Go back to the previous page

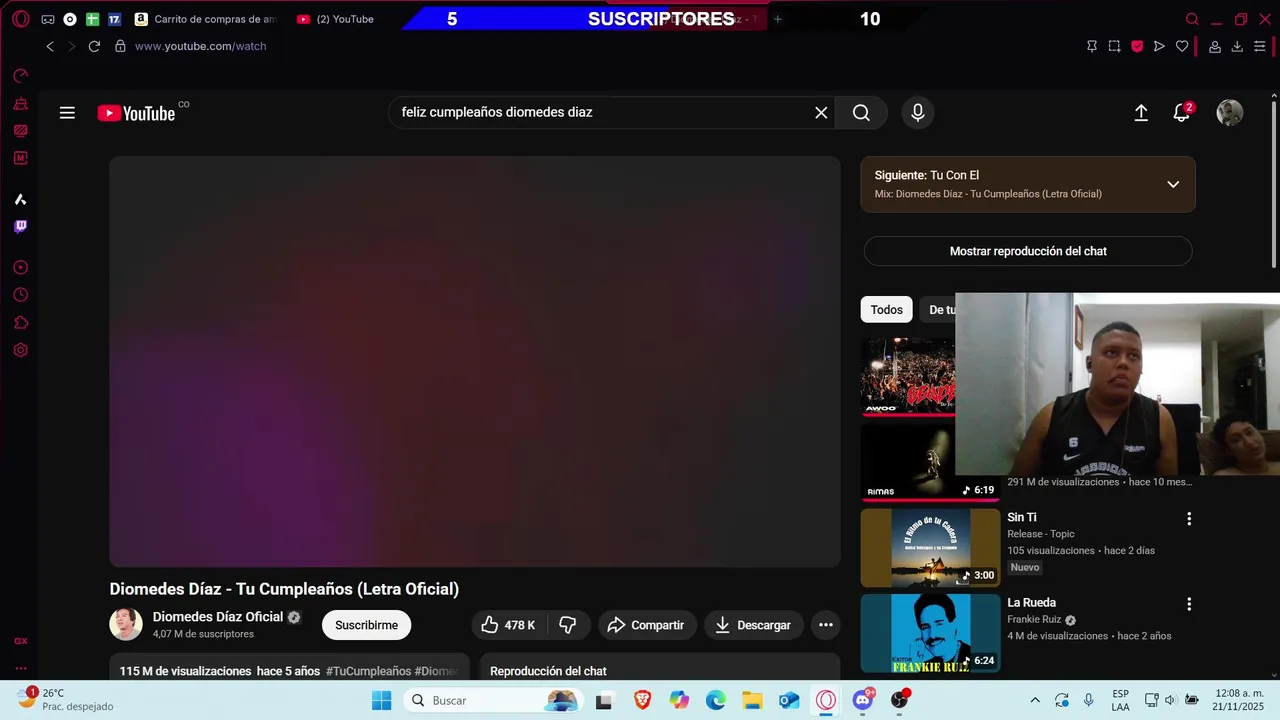pos(50,46)
